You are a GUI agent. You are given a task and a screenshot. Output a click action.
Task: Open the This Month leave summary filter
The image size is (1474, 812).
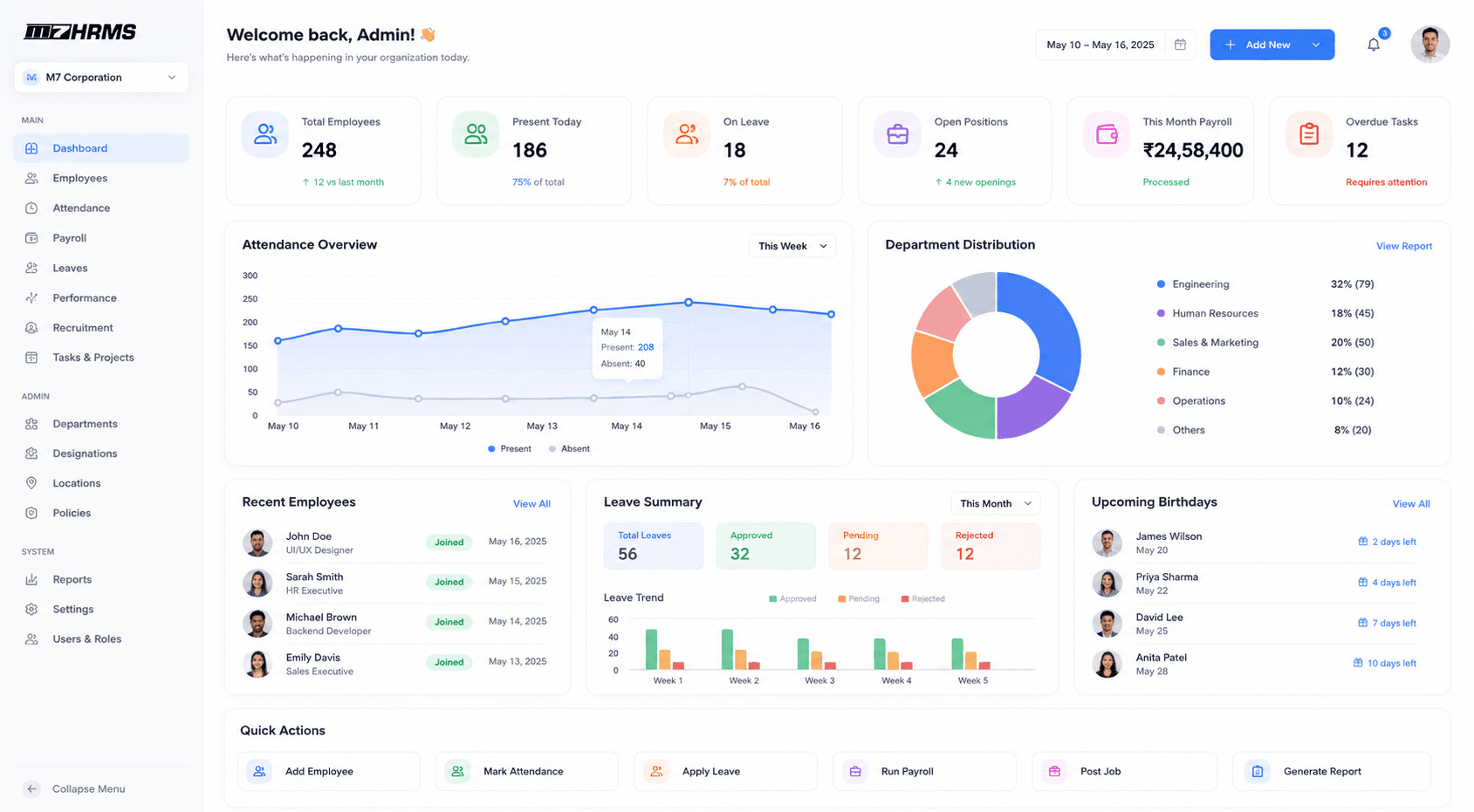[x=995, y=503]
